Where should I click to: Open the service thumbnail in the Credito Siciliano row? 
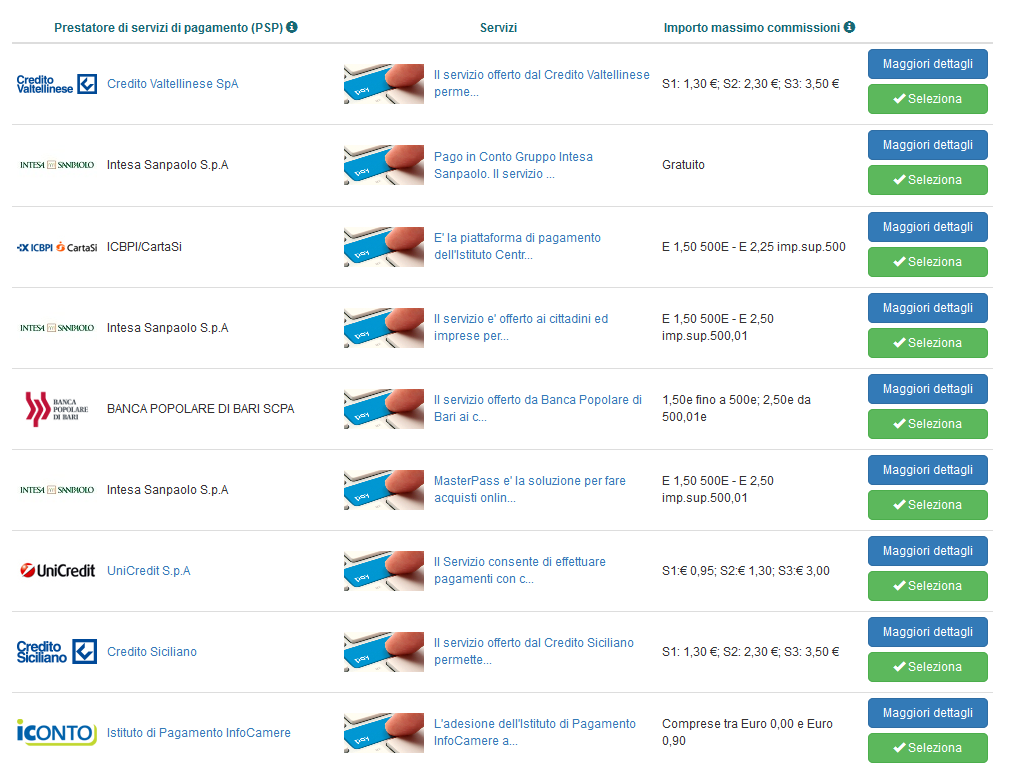point(384,652)
